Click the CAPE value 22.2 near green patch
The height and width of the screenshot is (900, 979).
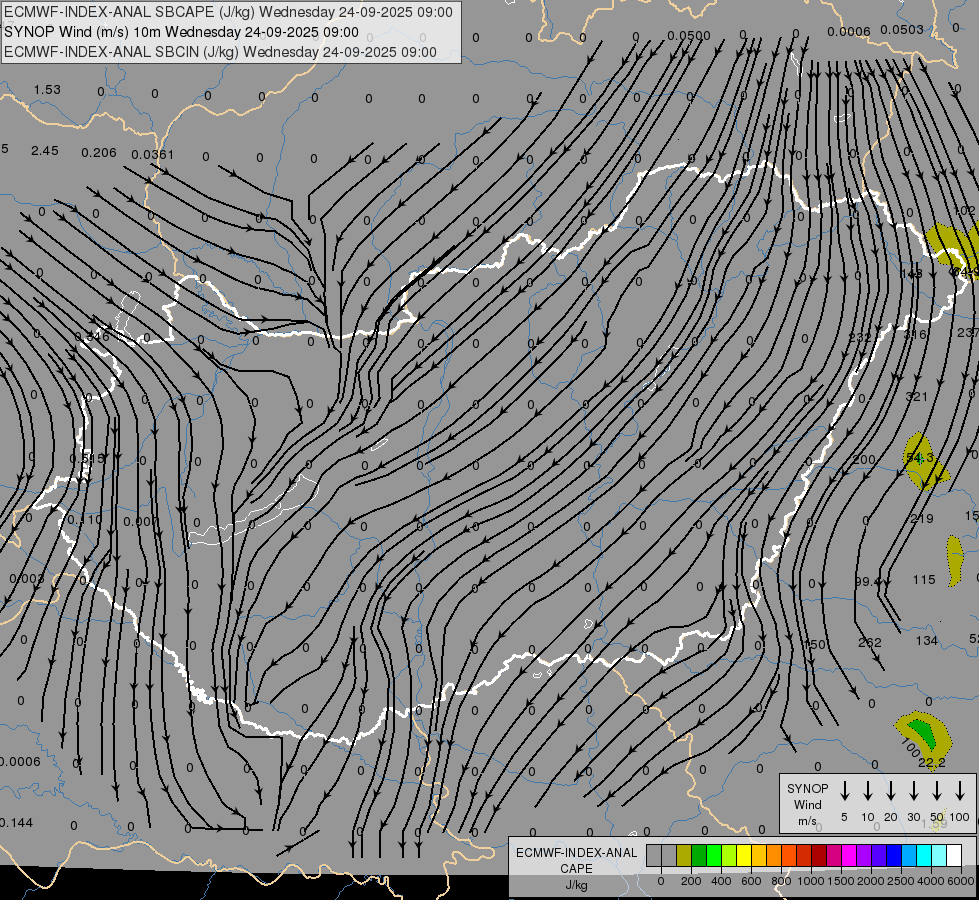click(932, 763)
